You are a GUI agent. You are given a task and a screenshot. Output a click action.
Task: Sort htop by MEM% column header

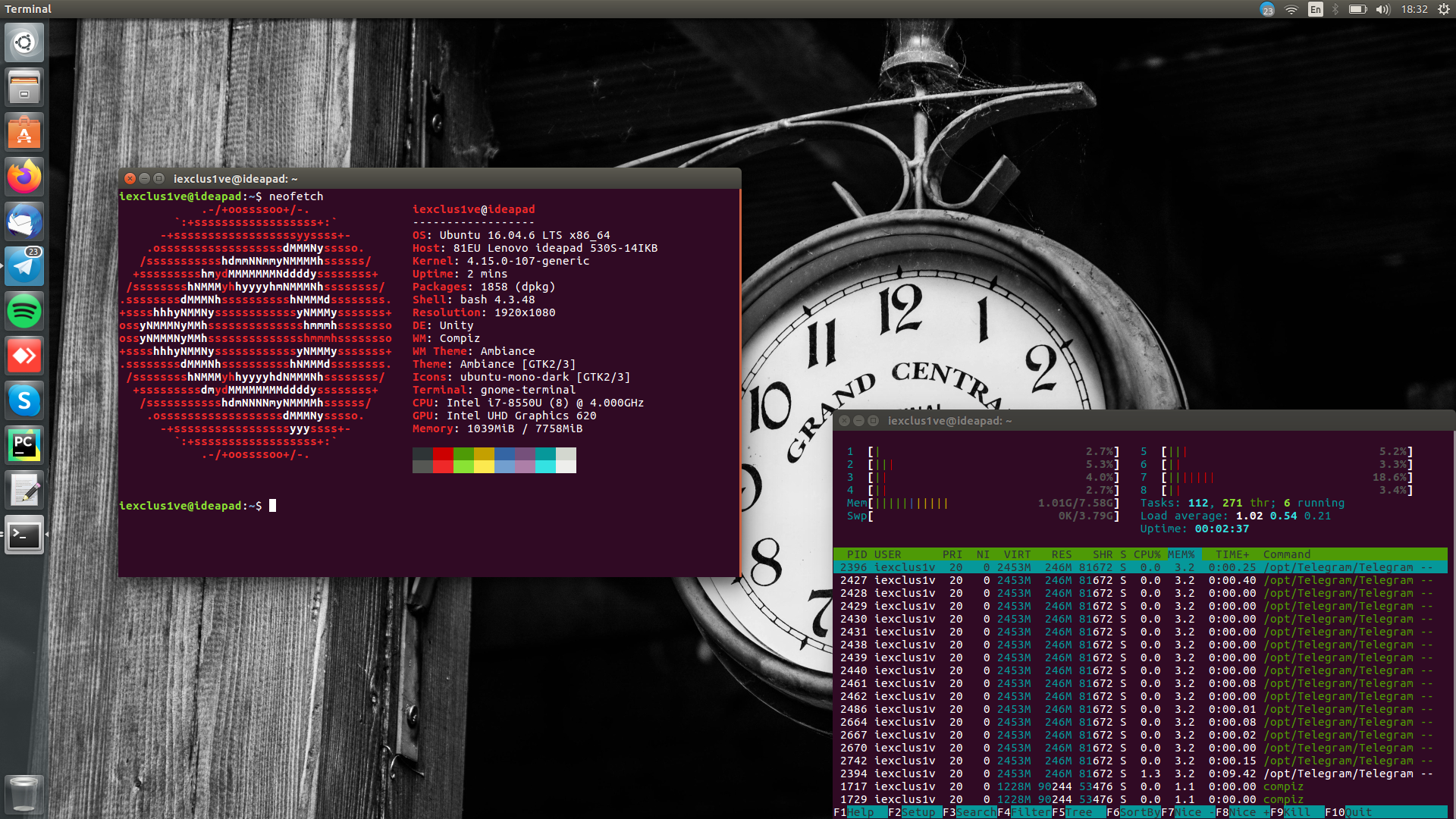pos(1181,554)
